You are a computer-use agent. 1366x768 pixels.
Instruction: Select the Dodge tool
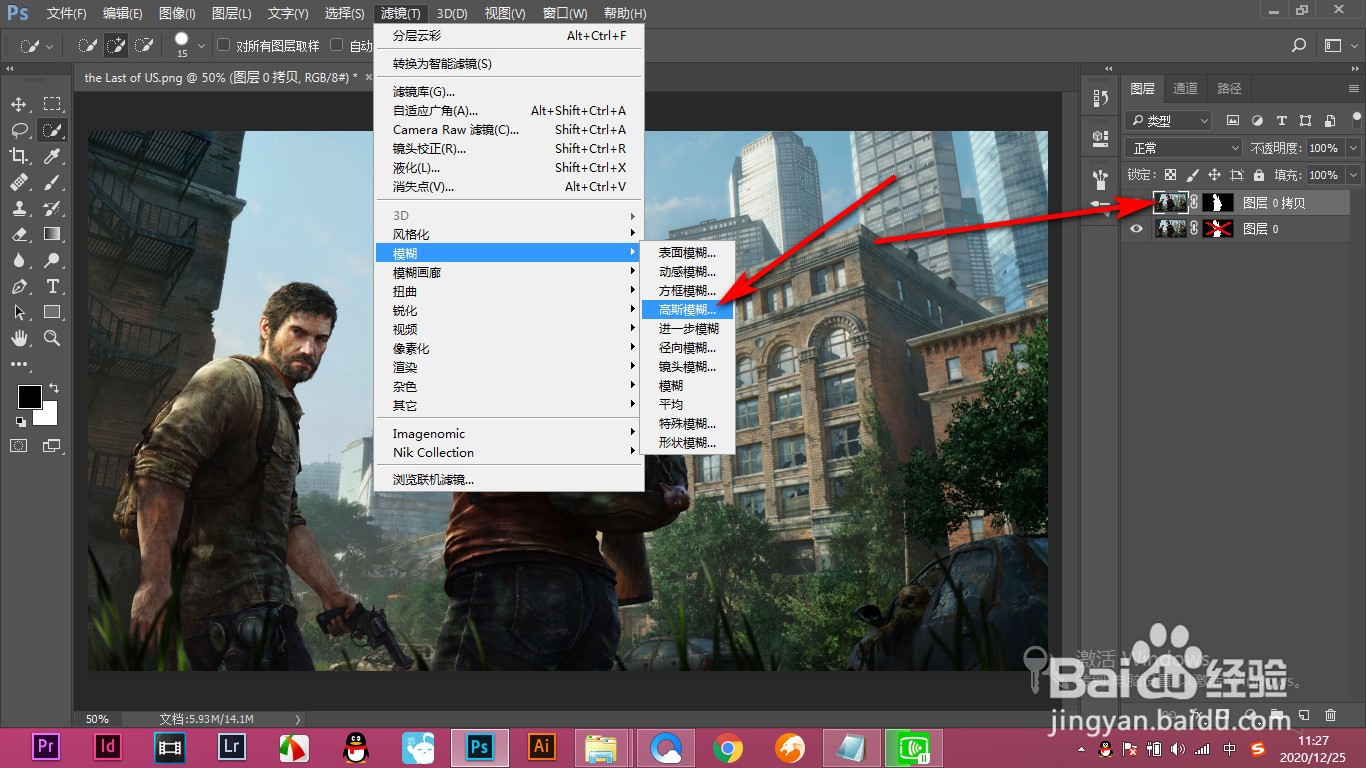(52, 260)
